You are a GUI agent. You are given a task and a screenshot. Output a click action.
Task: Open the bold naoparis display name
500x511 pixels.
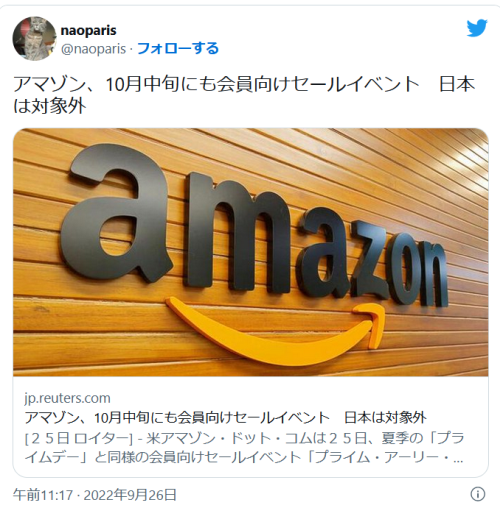88,30
